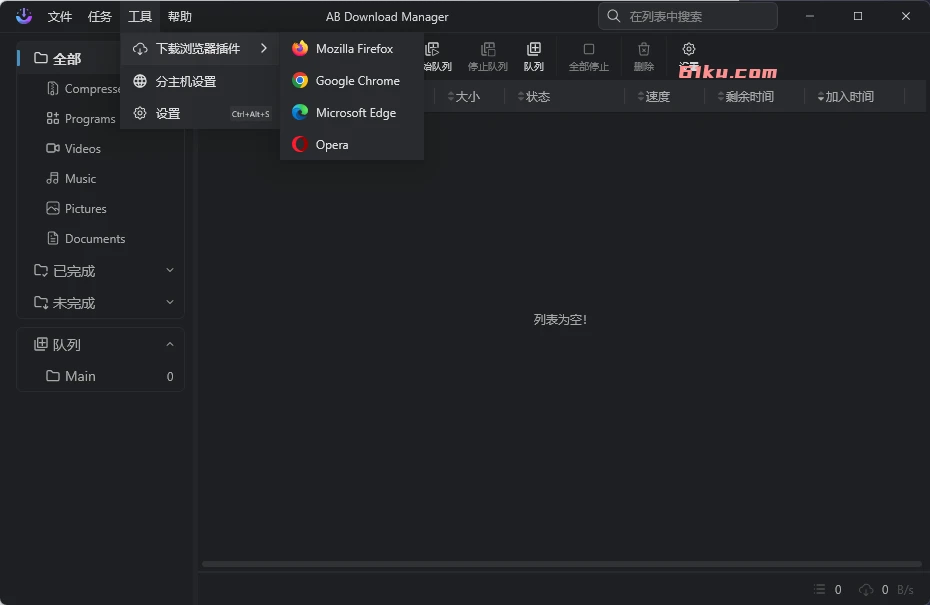Click the Programs grid icon
The width and height of the screenshot is (930, 605).
pos(53,118)
